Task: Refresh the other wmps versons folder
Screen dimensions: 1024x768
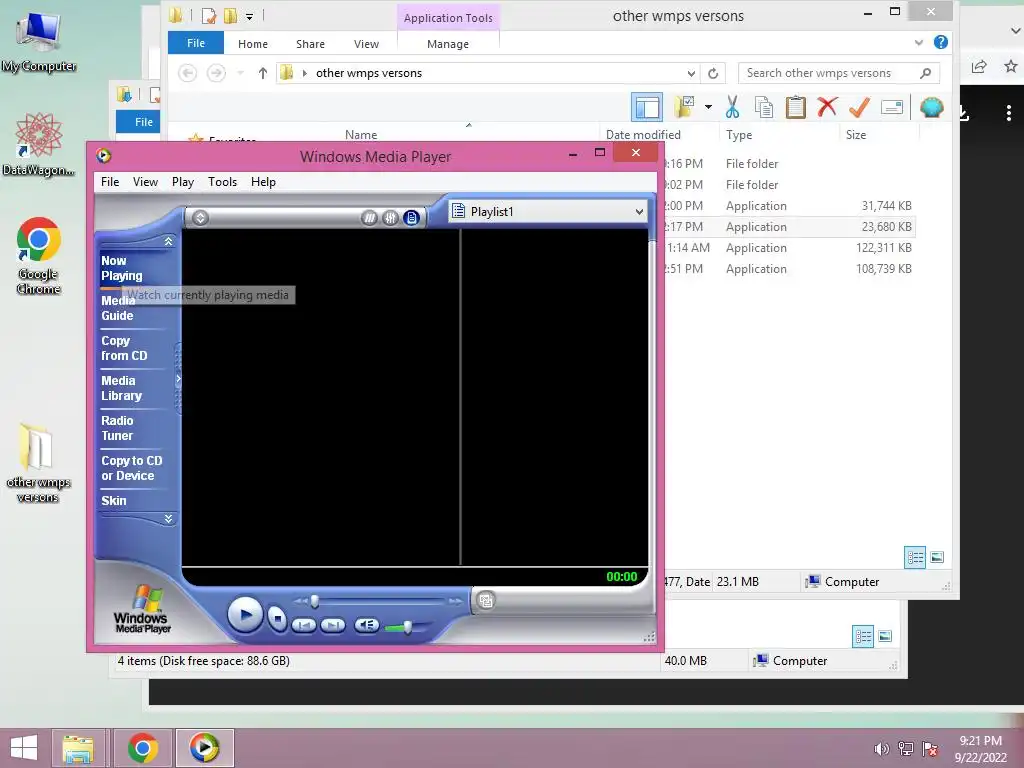Action: click(x=713, y=73)
